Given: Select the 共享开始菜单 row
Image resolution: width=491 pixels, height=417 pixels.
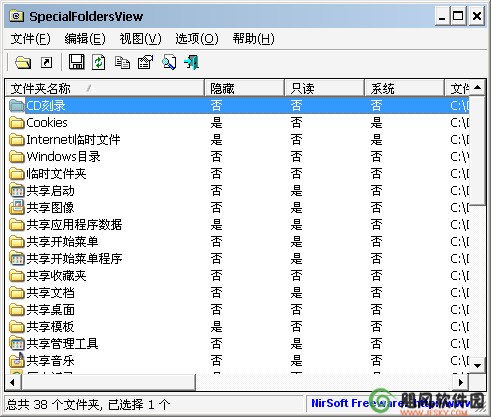Looking at the screenshot, I should tap(237, 242).
